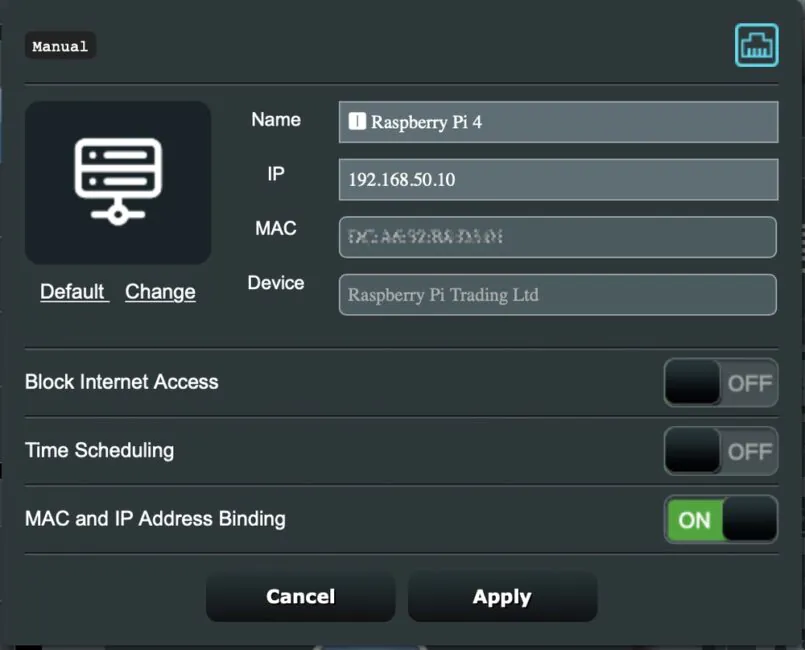Click the IP field label

(x=276, y=174)
